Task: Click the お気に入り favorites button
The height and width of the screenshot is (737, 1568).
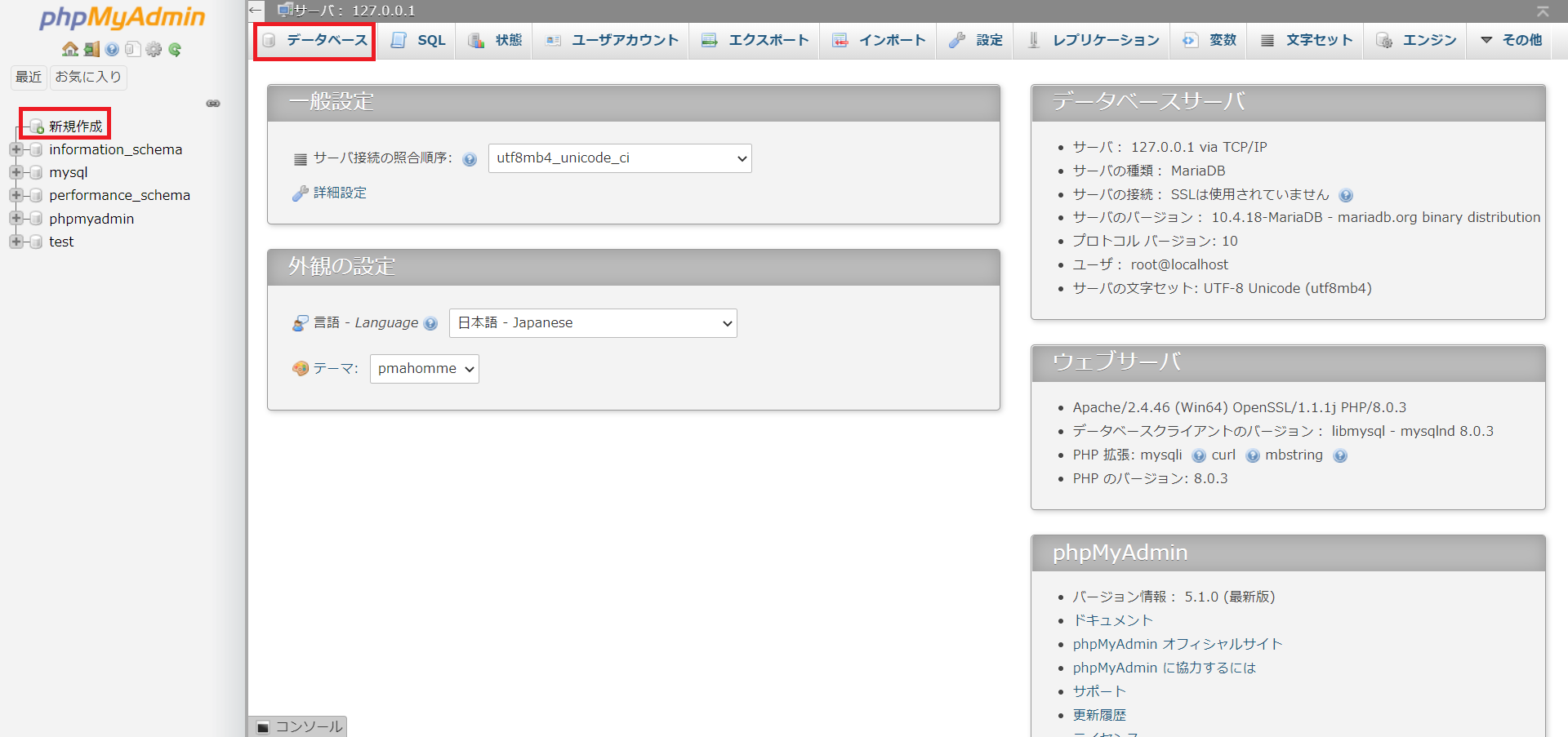Action: 88,77
